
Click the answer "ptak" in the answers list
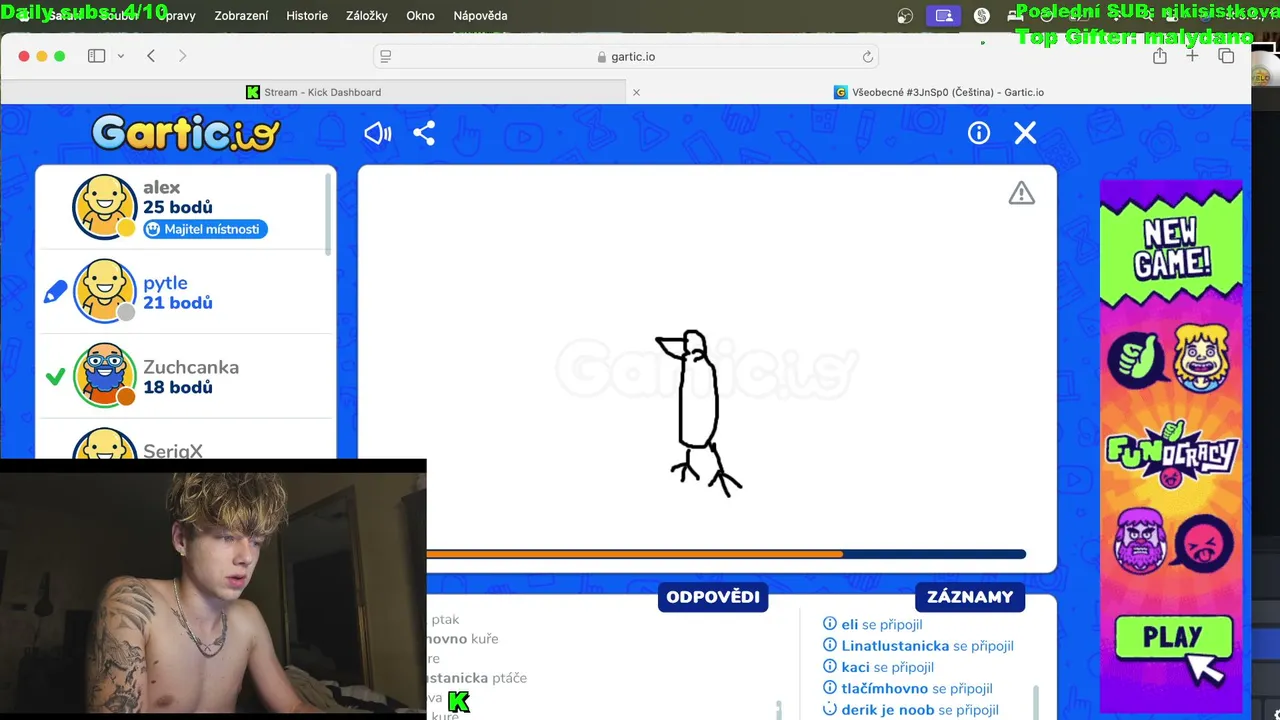click(x=445, y=620)
